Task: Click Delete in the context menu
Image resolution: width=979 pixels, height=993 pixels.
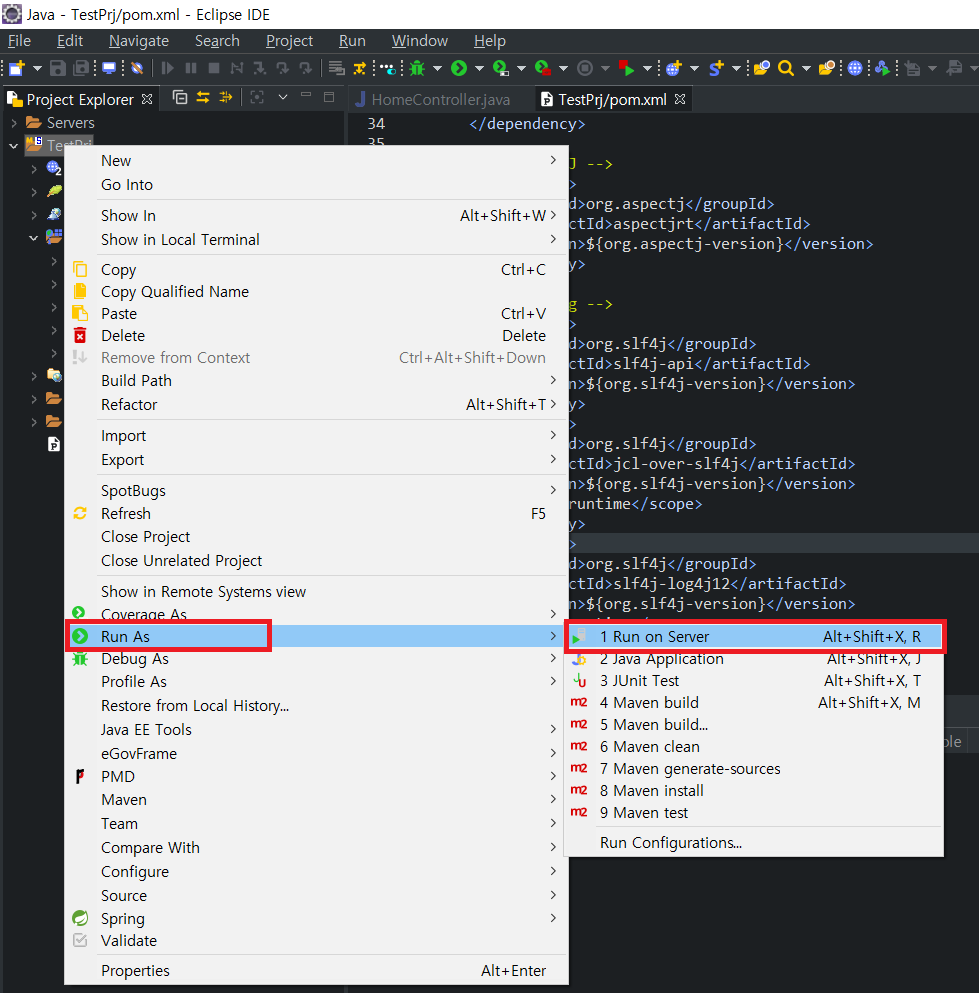Action: coord(316,336)
